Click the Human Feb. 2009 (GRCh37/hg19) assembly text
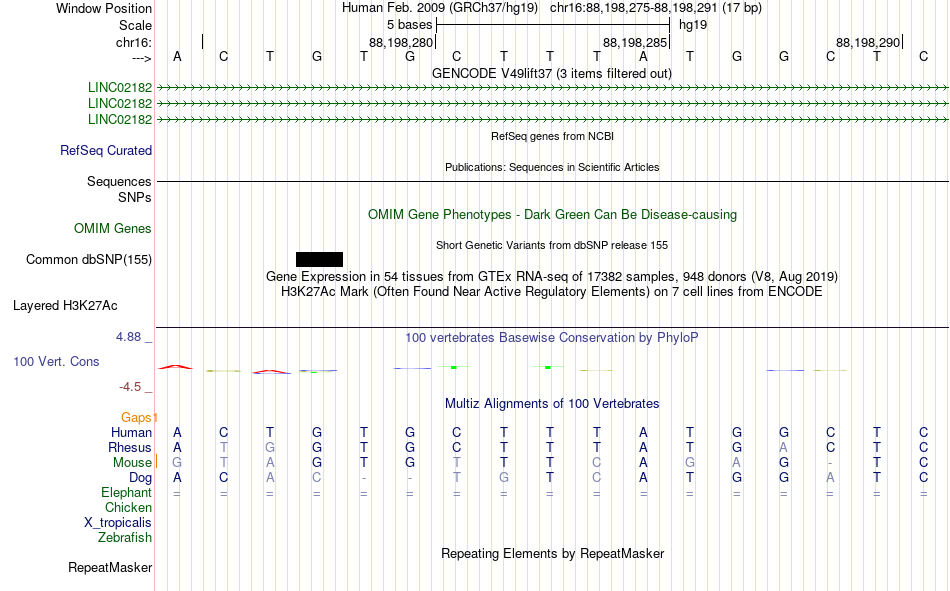Image resolution: width=950 pixels, height=591 pixels. click(440, 8)
